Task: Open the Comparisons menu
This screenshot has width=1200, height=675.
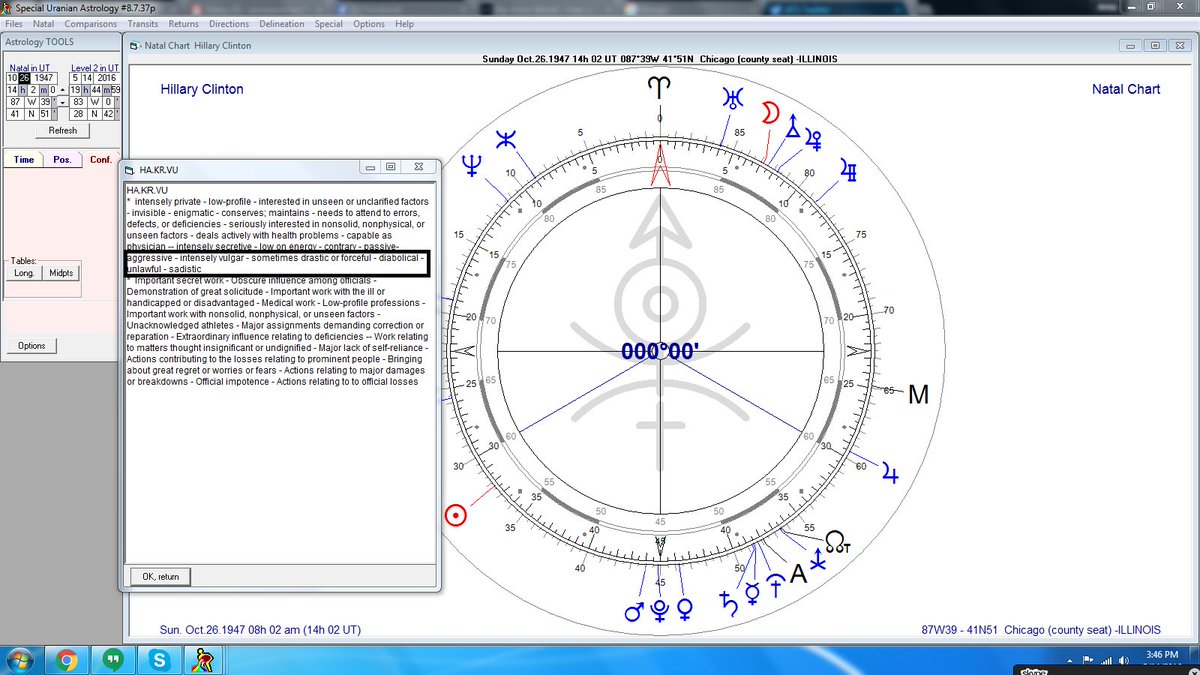Action: 91,23
